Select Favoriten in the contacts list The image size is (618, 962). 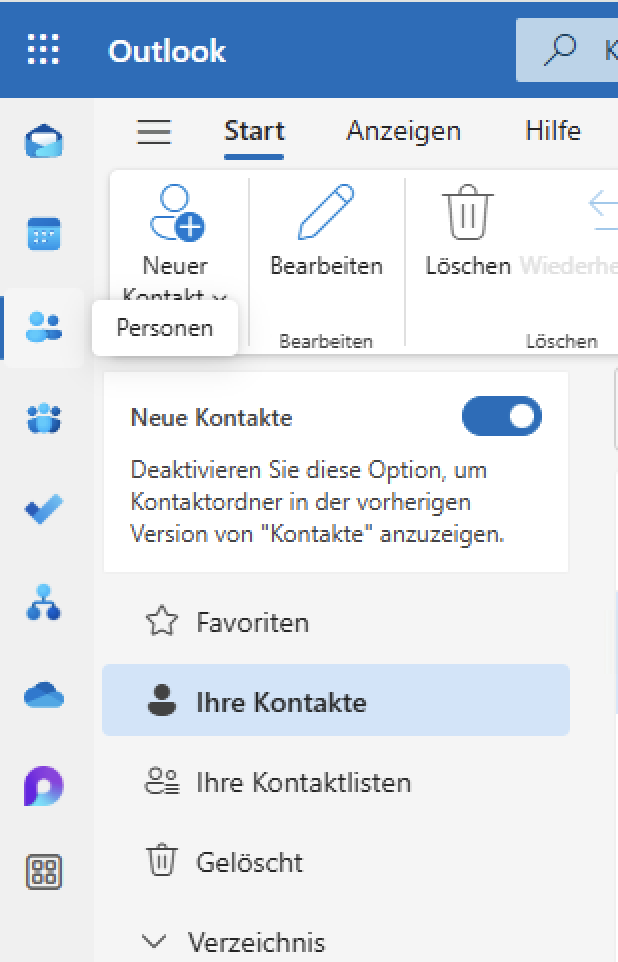click(336, 621)
